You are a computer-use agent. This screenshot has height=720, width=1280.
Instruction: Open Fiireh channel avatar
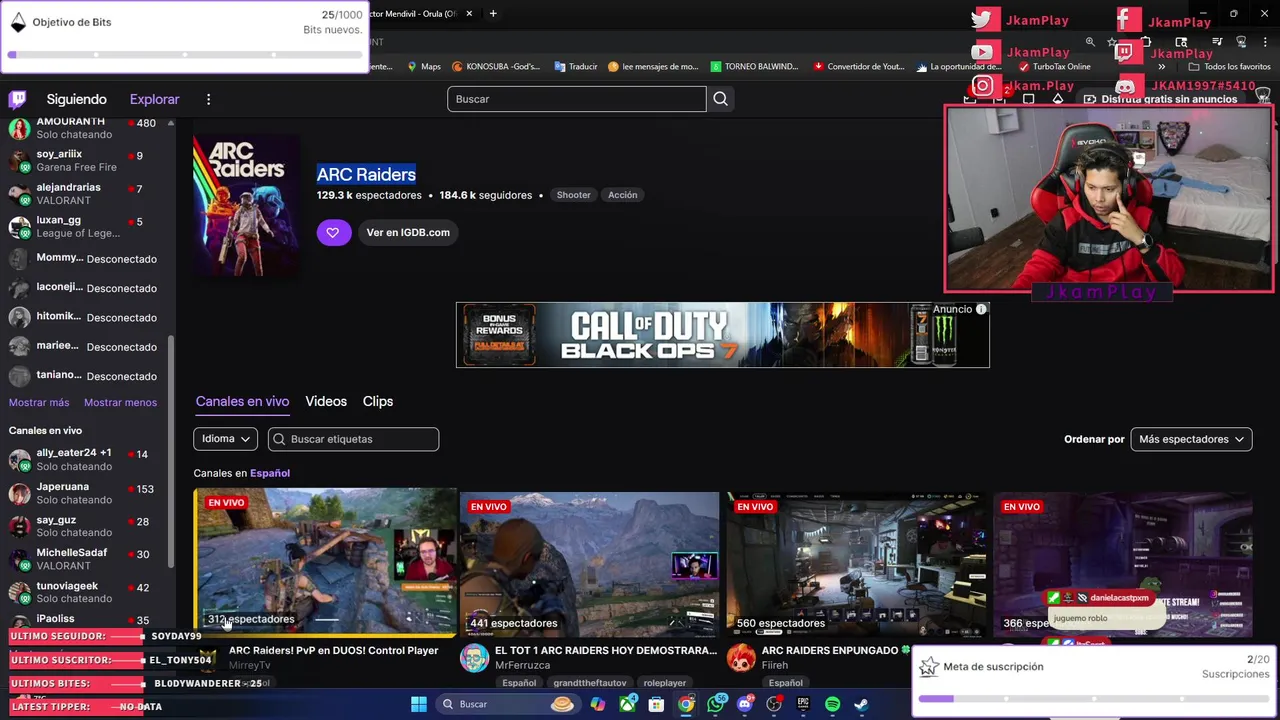(x=741, y=658)
